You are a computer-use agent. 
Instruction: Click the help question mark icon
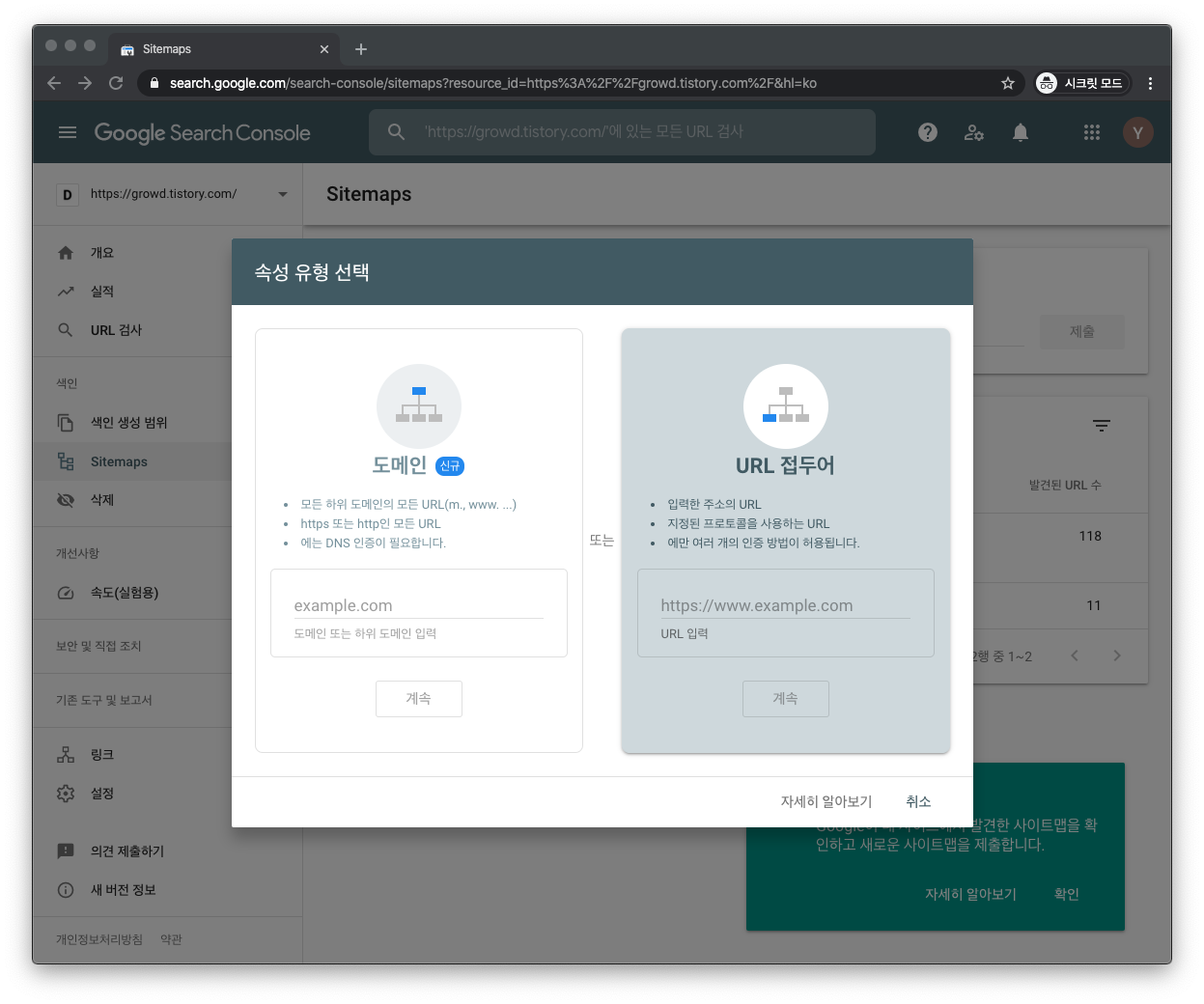tap(928, 132)
